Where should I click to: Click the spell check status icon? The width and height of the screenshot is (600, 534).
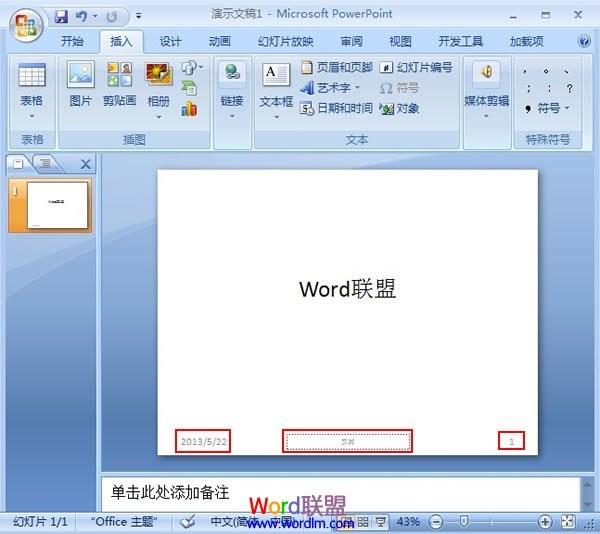point(187,521)
